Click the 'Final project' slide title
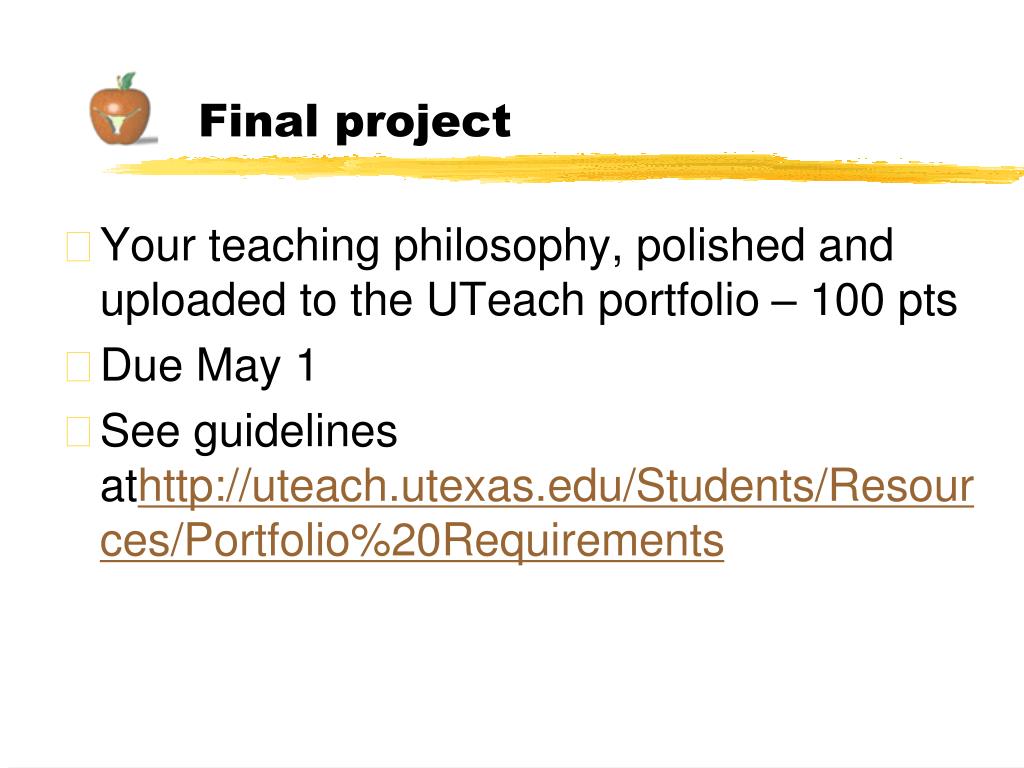 [x=355, y=123]
